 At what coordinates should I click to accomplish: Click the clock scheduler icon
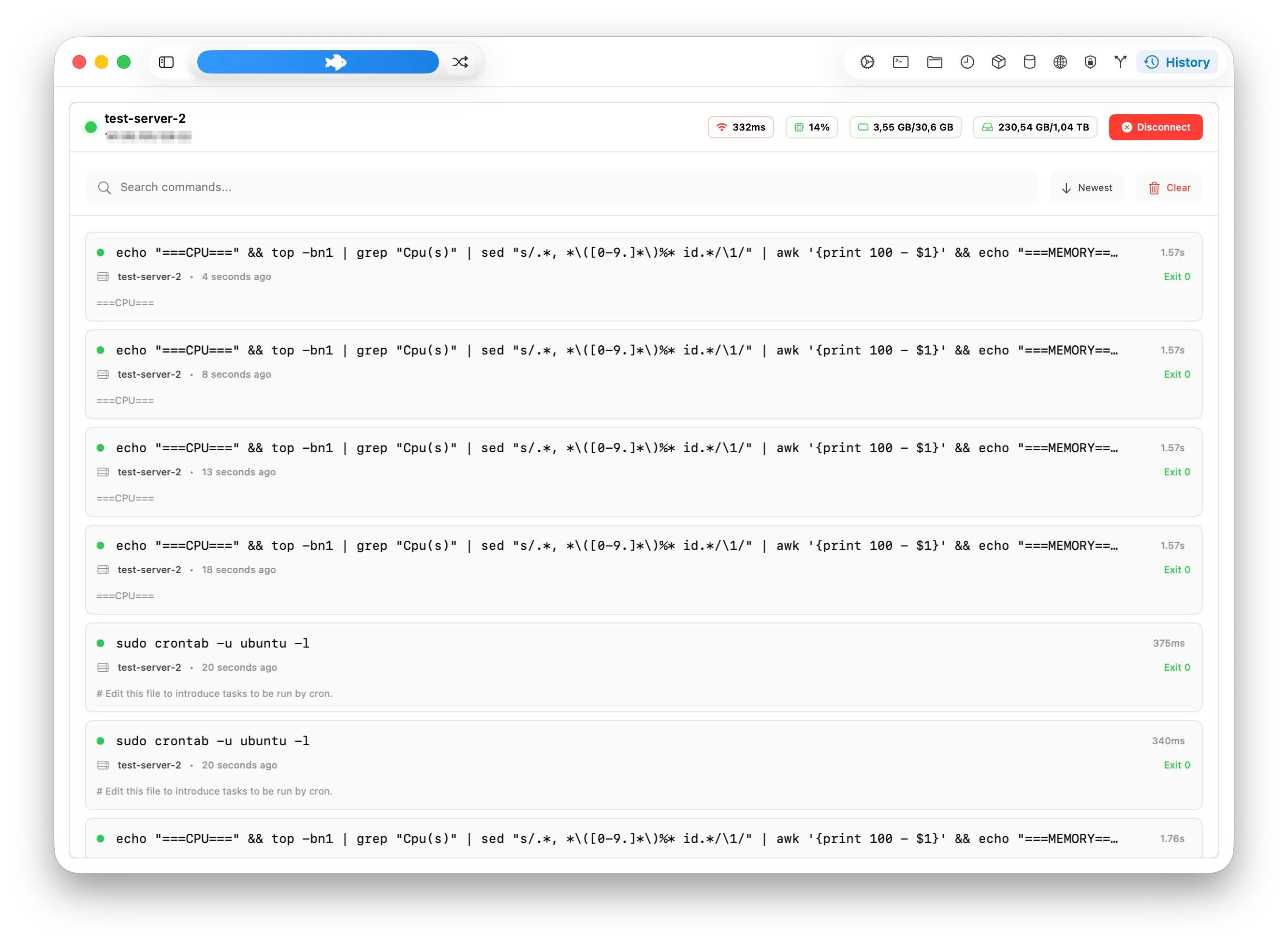966,62
